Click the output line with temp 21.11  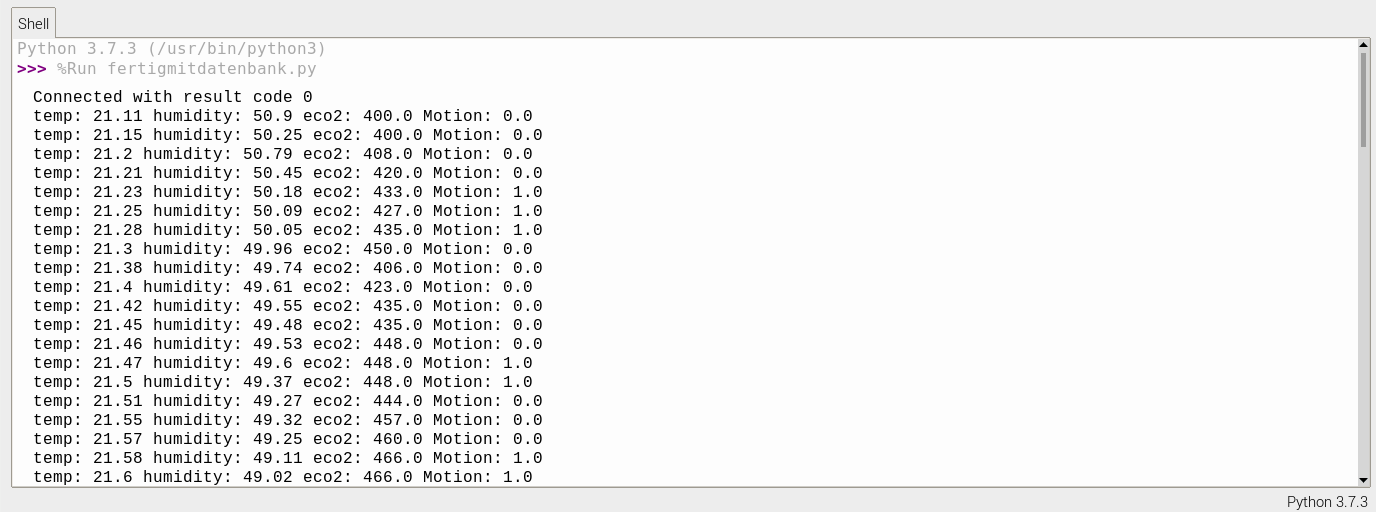coord(283,116)
